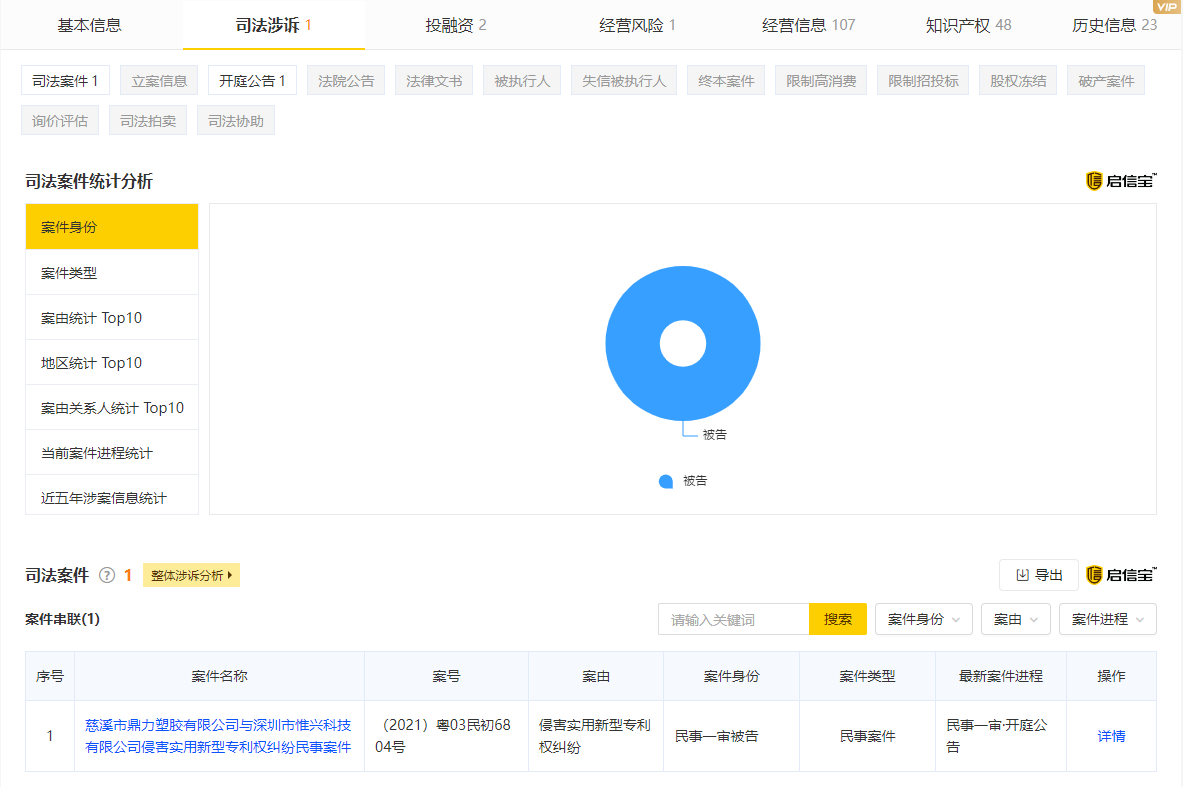Open the 案由 filter dropdown
The width and height of the screenshot is (1183, 787).
[1015, 619]
